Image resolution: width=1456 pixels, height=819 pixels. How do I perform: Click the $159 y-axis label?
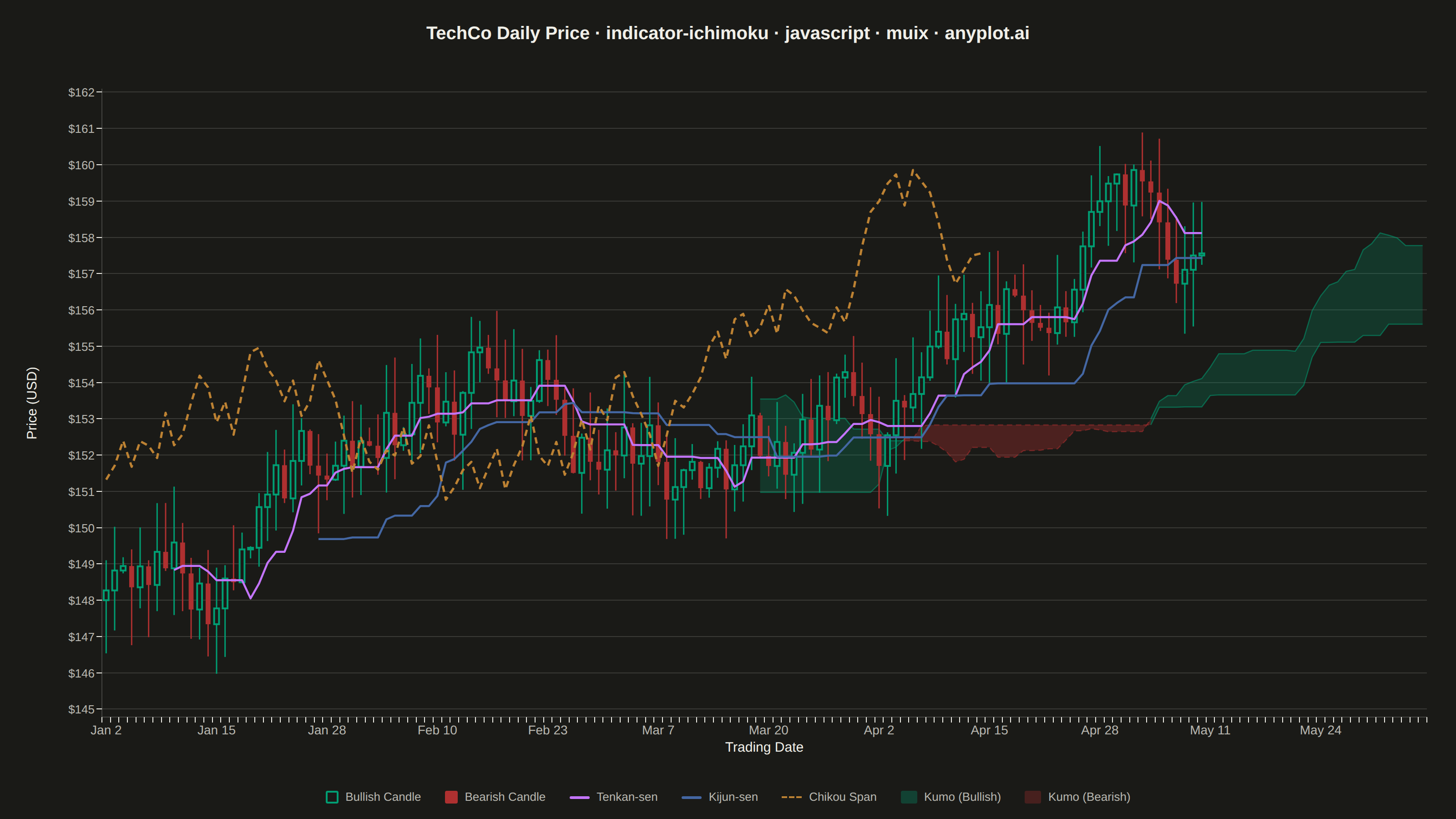81,201
